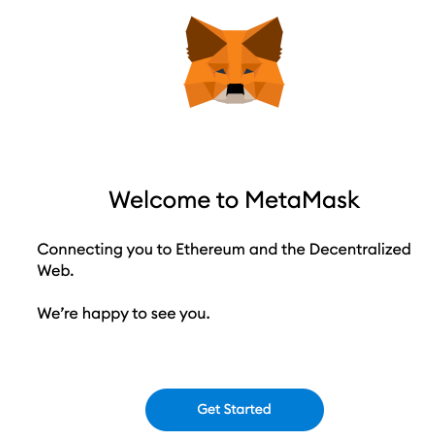Viewport: 435px width, 441px height.
Task: Click the fox's black nose
Action: click(x=235, y=89)
